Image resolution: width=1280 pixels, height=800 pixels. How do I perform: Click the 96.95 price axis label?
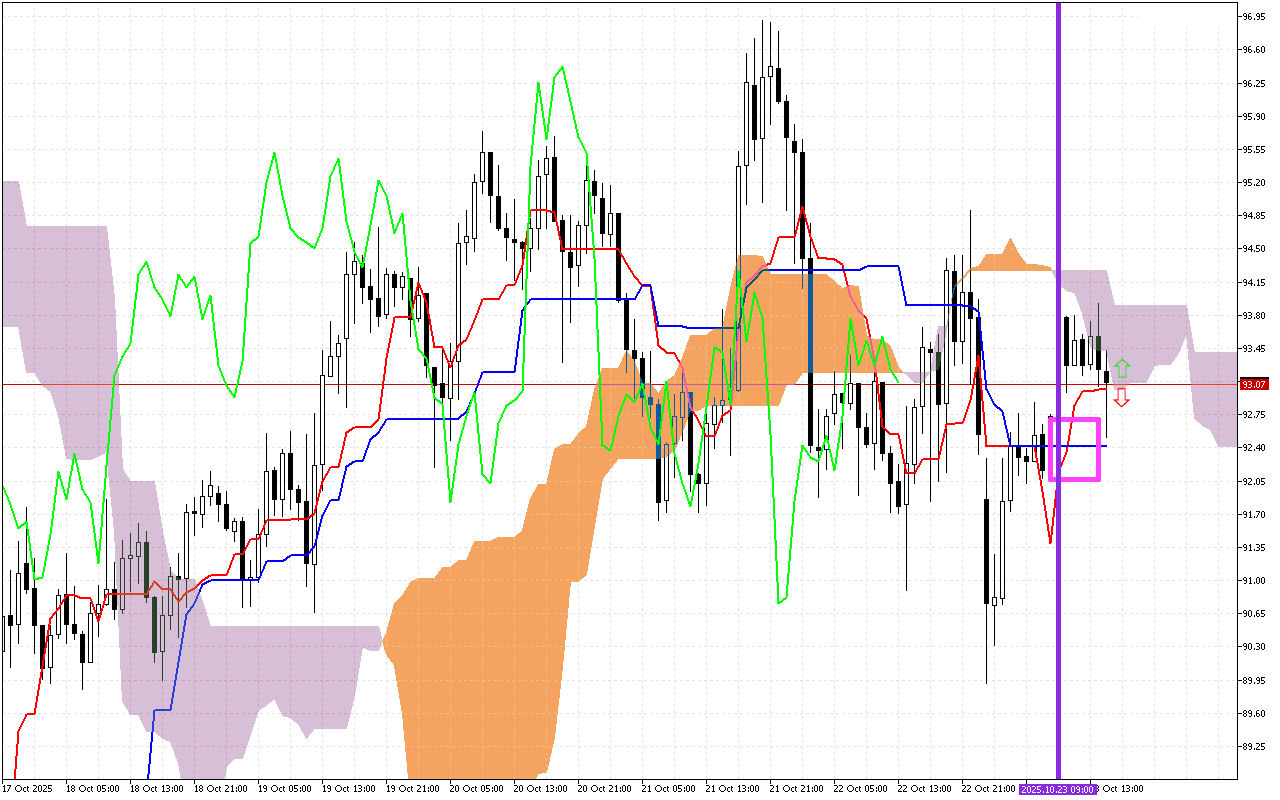coord(1253,17)
